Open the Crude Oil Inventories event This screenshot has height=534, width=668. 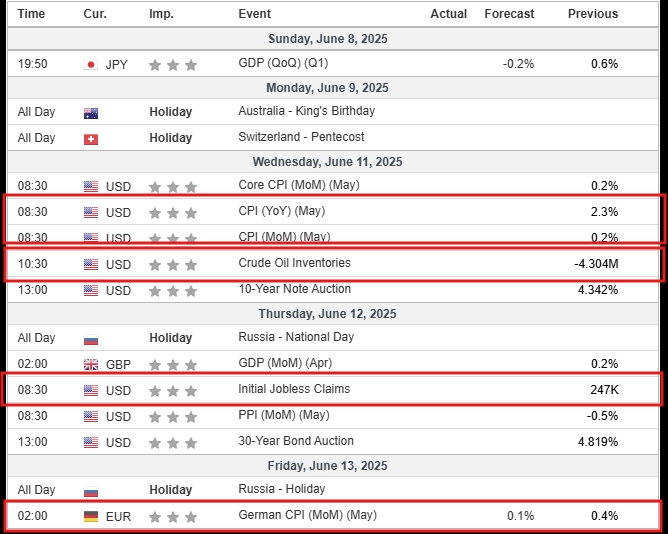294,263
